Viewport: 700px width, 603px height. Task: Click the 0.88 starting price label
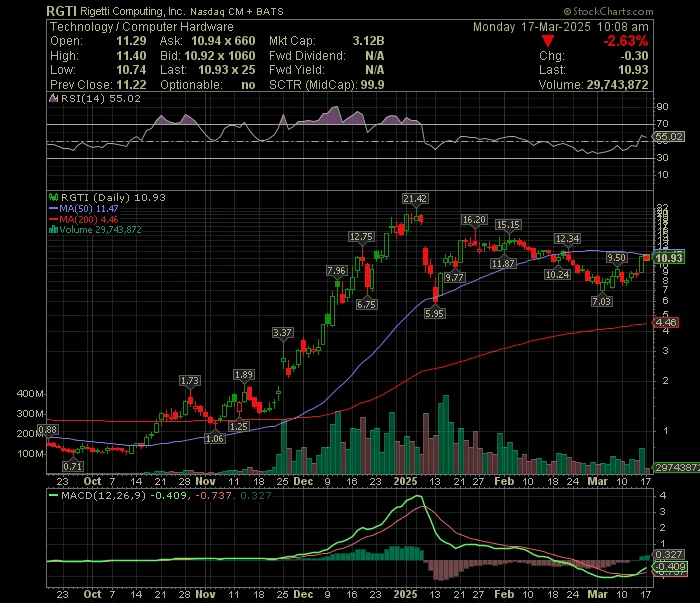tap(47, 430)
